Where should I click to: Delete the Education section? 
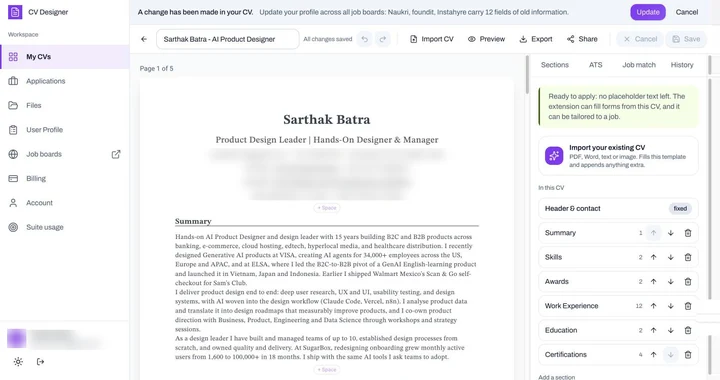pyautogui.click(x=688, y=330)
